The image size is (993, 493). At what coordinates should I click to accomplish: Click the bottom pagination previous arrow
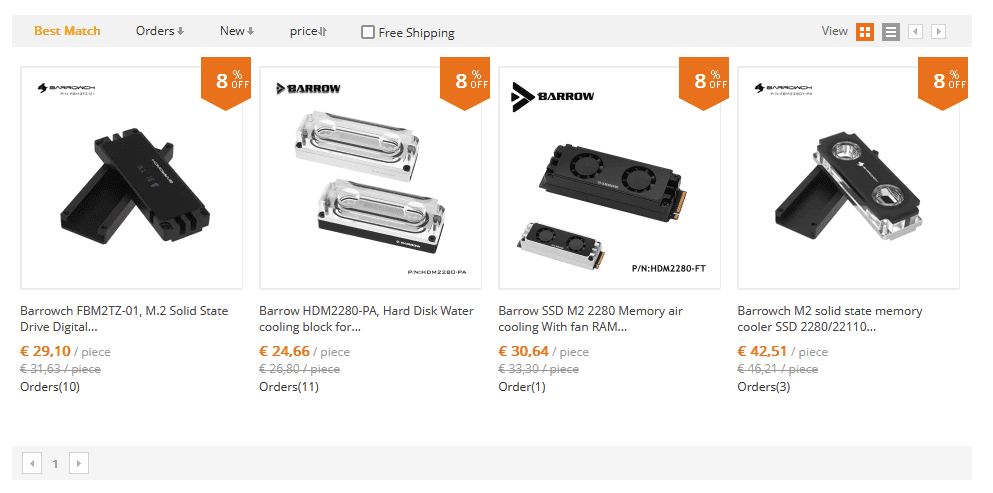pos(32,463)
